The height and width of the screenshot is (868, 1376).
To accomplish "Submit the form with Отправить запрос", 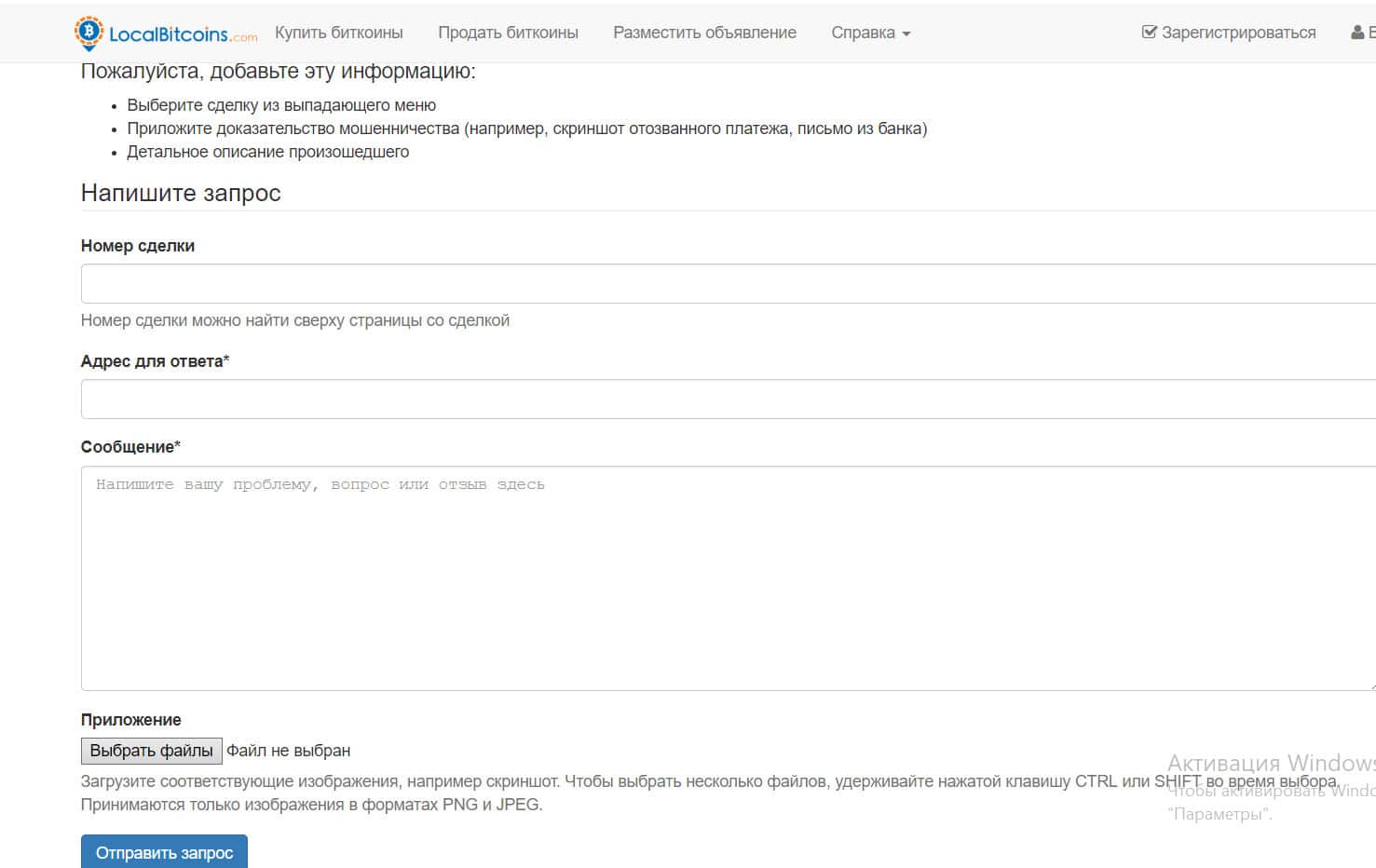I will (x=164, y=852).
